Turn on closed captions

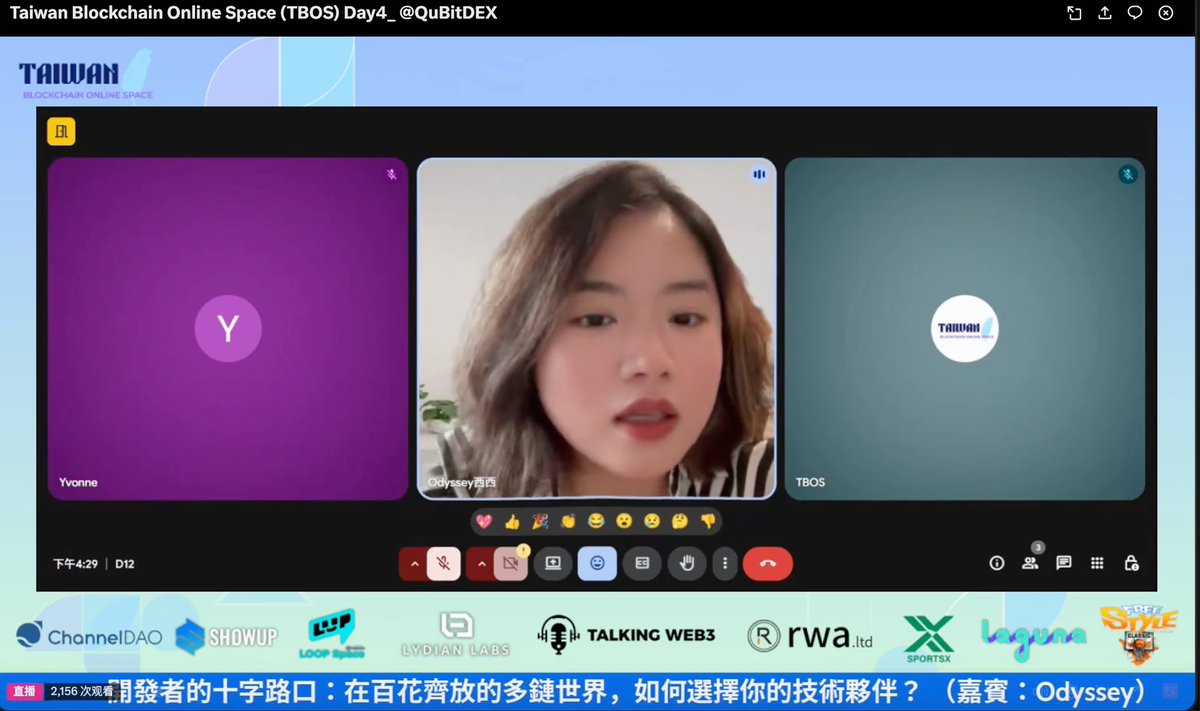coord(642,563)
